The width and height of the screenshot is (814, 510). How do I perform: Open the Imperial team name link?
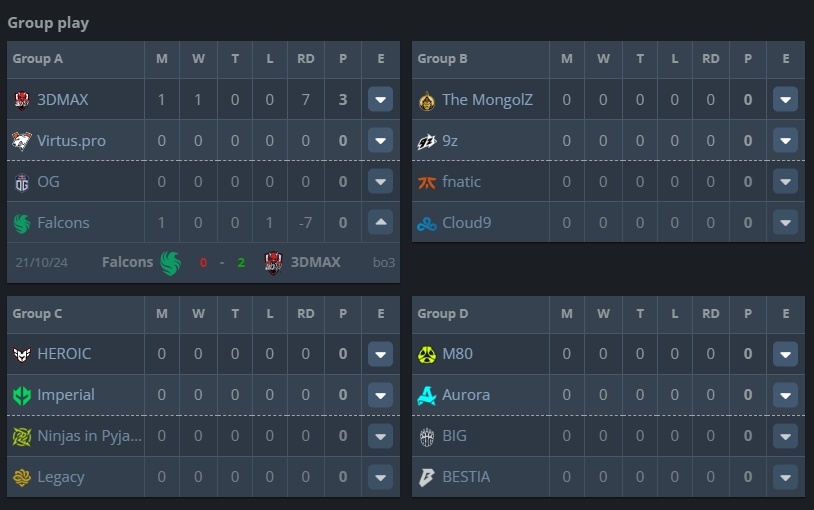tap(66, 395)
